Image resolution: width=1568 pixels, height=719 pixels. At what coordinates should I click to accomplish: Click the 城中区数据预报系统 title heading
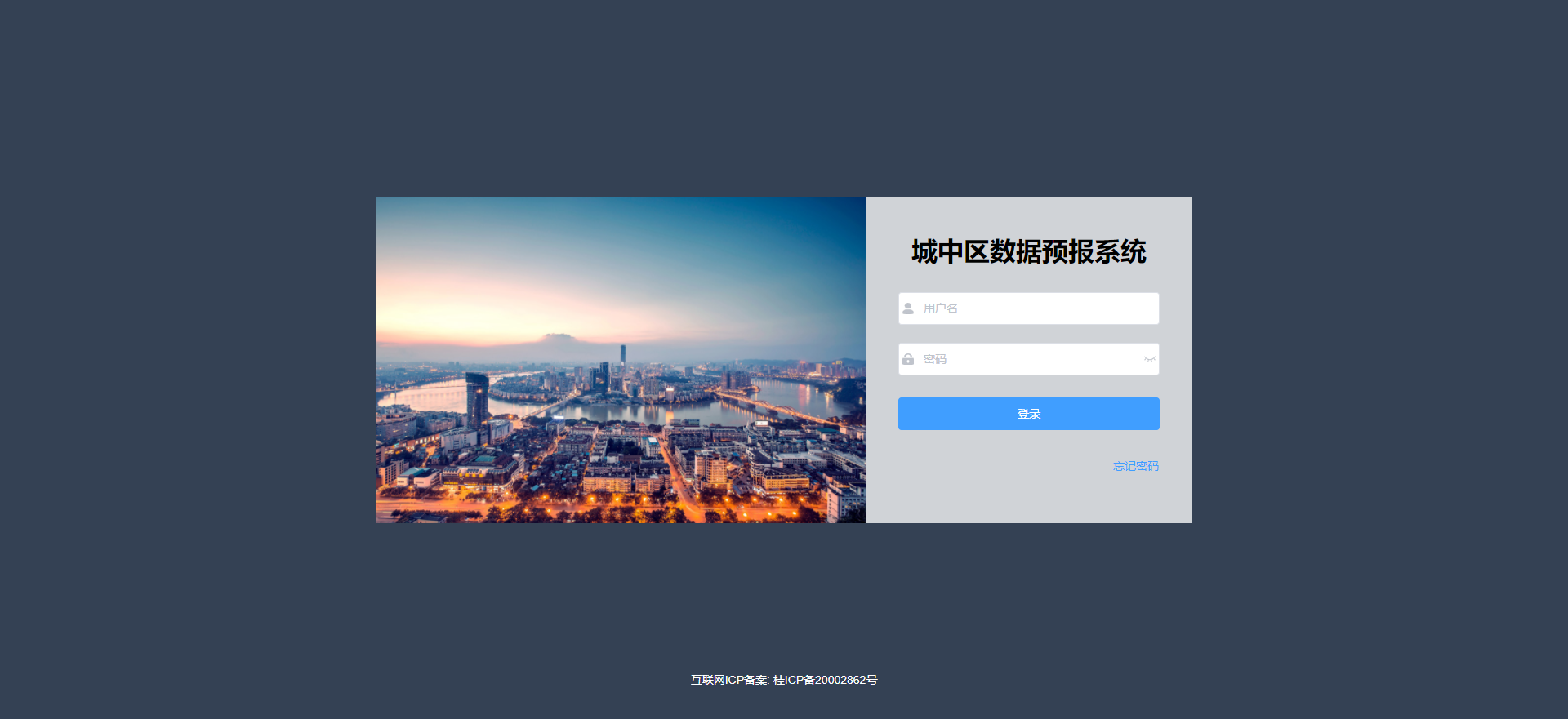pos(1029,251)
